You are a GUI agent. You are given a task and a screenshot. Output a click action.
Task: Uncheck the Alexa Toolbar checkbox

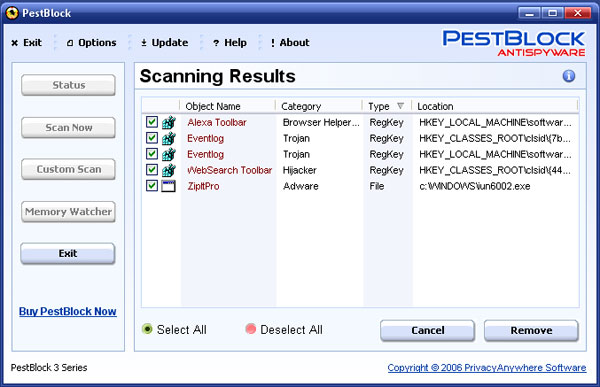pyautogui.click(x=152, y=122)
